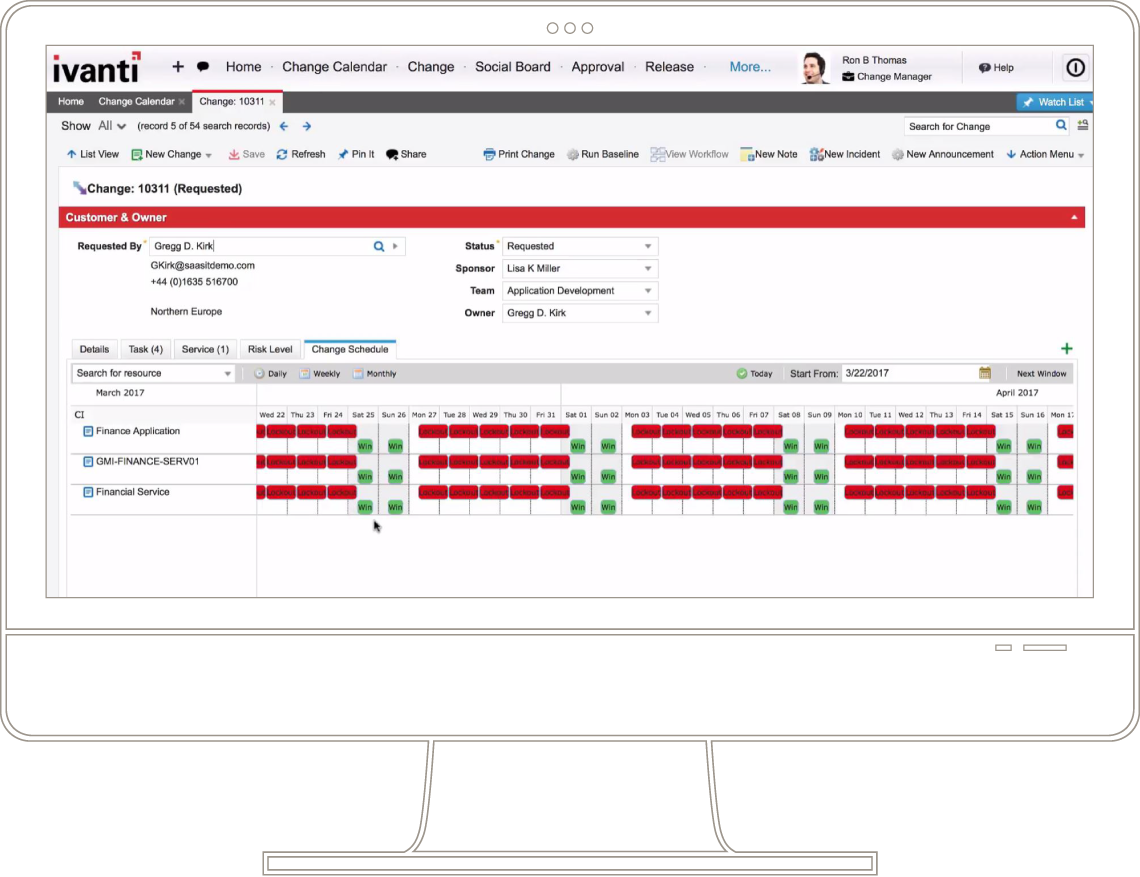The height and width of the screenshot is (877, 1140).
Task: Select the Change Schedule tab
Action: tap(350, 350)
